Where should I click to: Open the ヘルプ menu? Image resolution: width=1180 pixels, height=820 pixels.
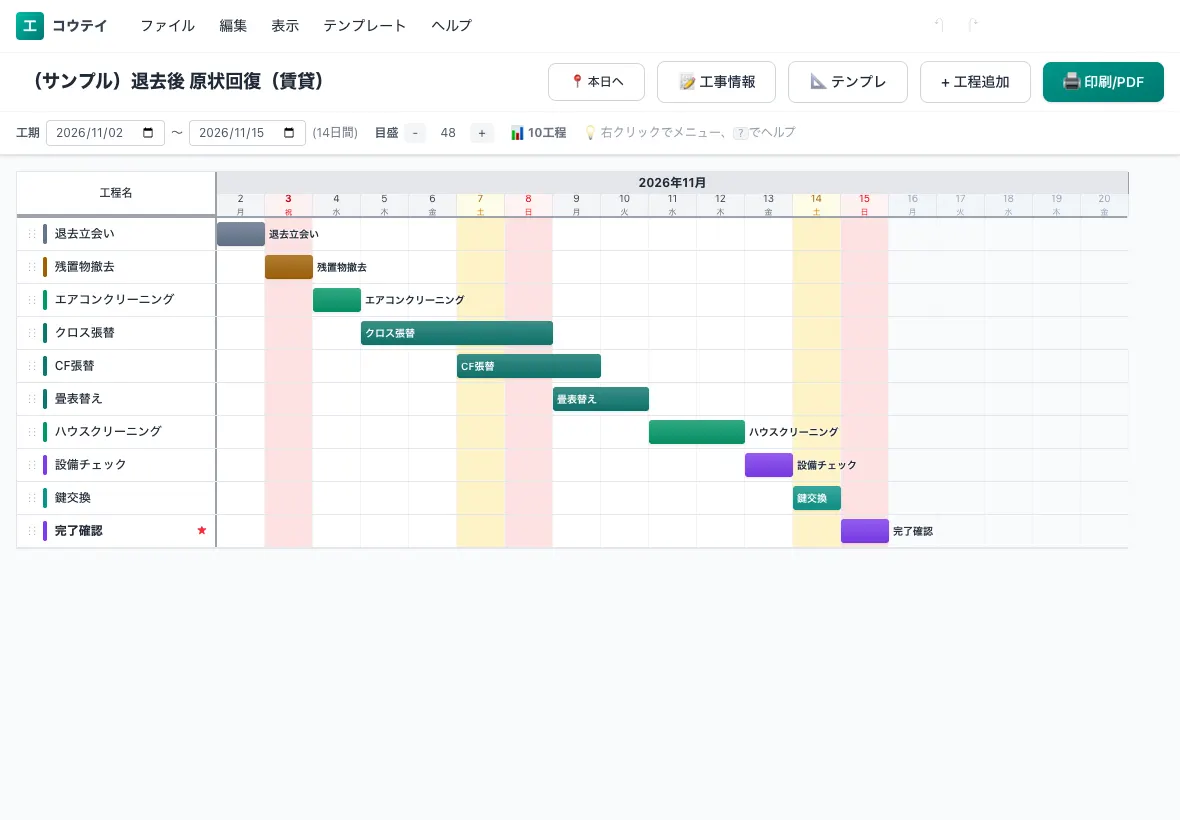(x=451, y=26)
